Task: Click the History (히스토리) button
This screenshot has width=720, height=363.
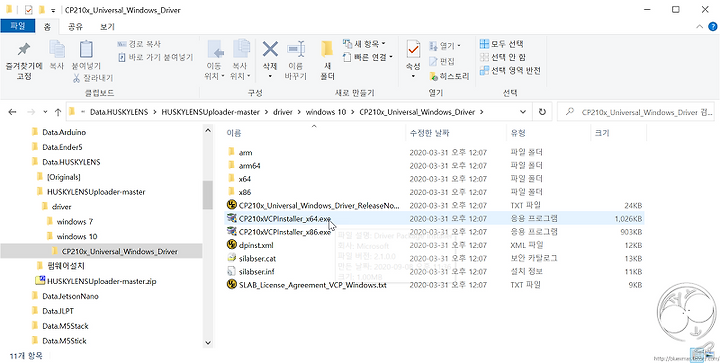Action: (x=449, y=76)
